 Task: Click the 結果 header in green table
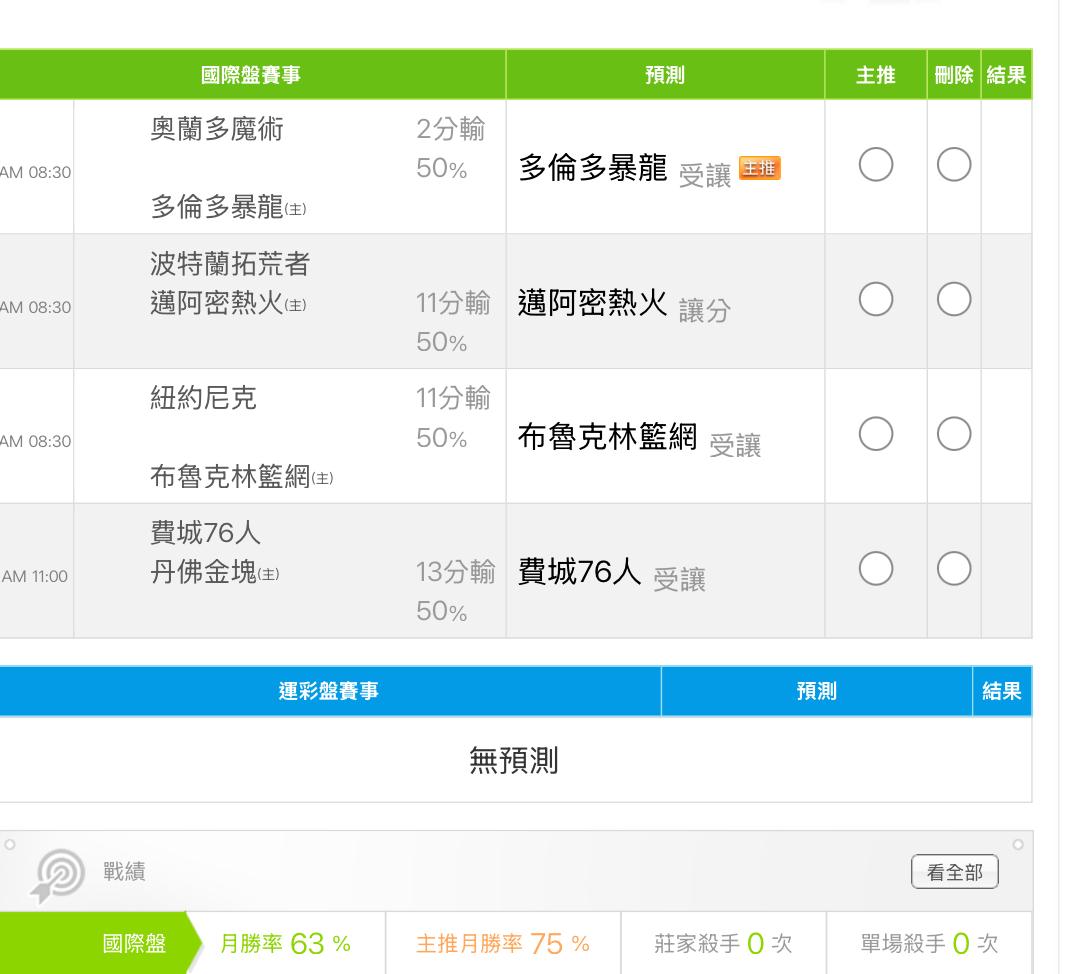pos(1006,75)
